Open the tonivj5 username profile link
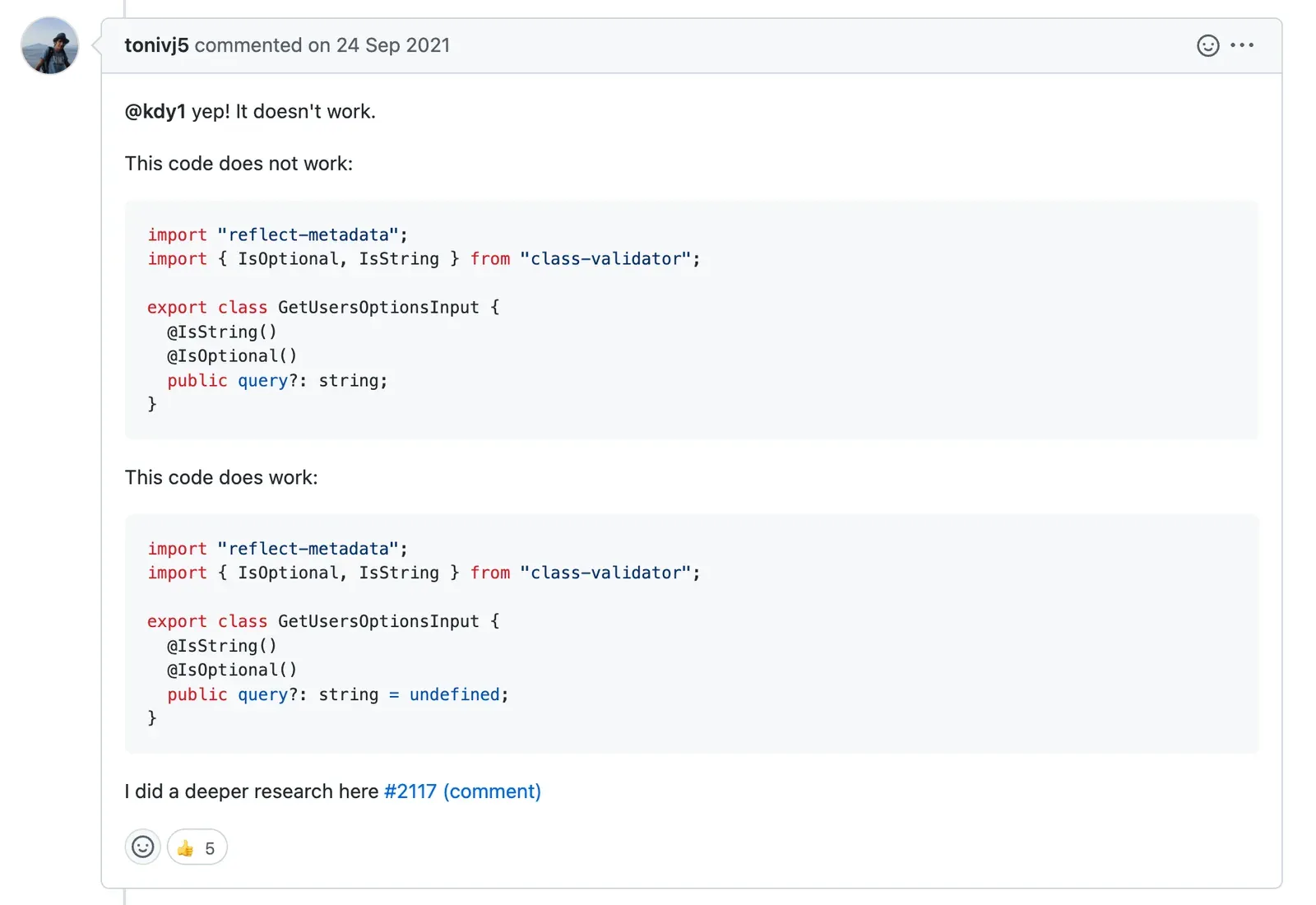The height and width of the screenshot is (905, 1316). [156, 45]
